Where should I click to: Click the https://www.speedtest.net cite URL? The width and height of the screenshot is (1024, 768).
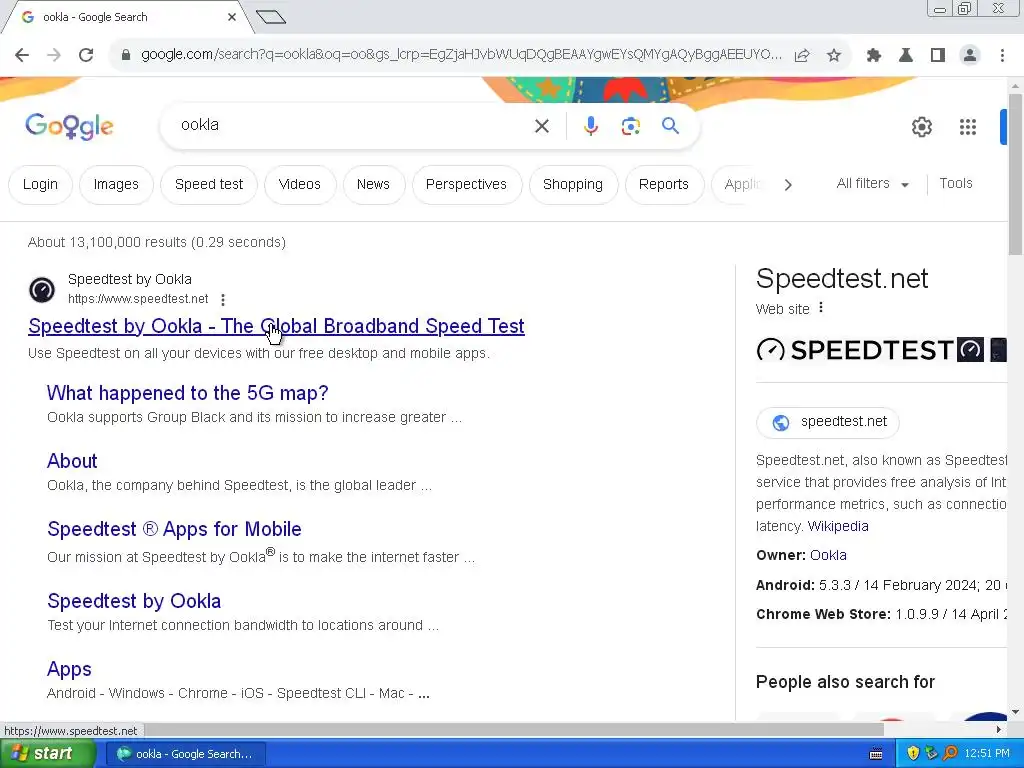pyautogui.click(x=138, y=299)
